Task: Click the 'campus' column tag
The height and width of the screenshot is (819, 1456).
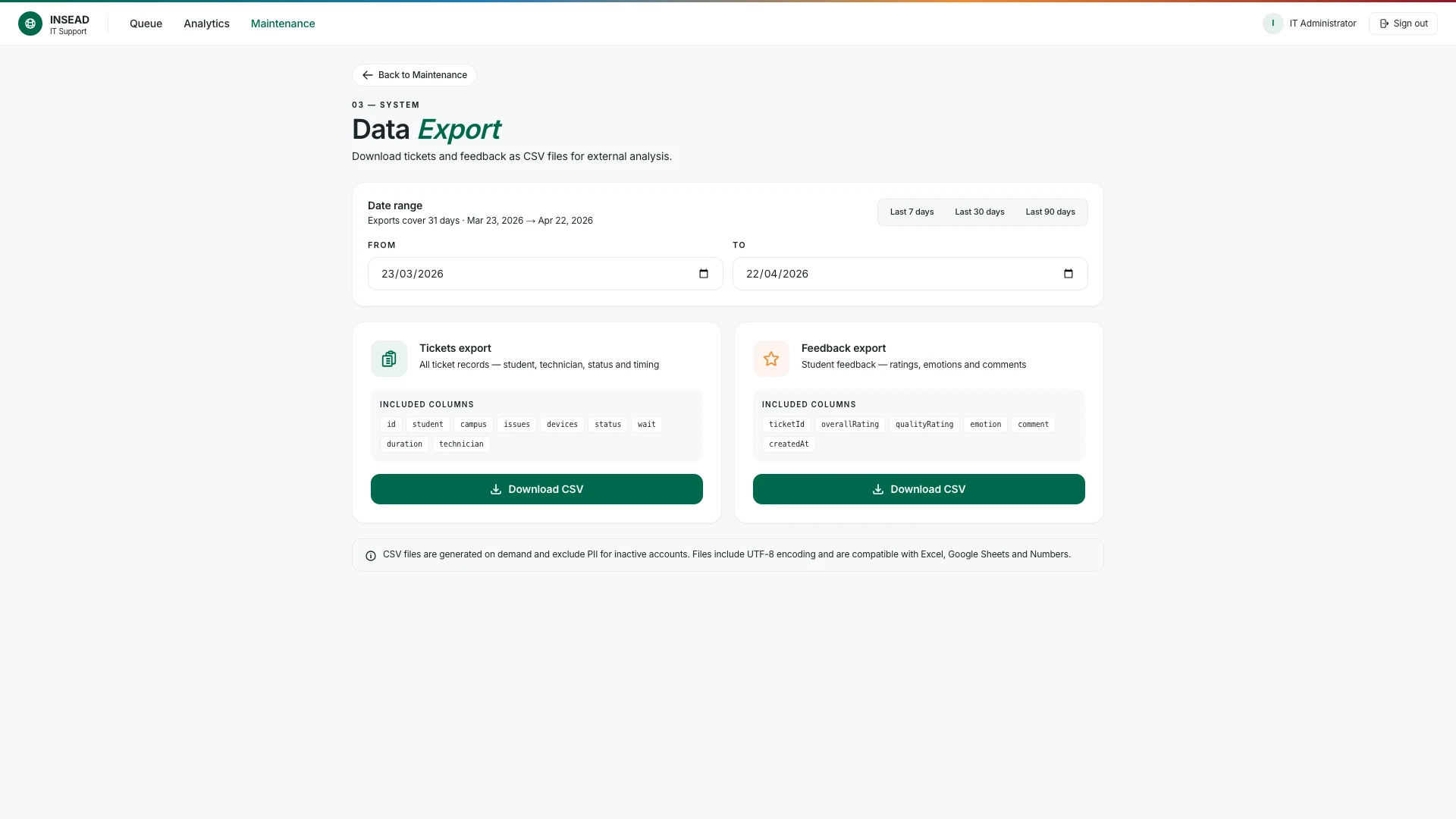Action: tap(473, 425)
